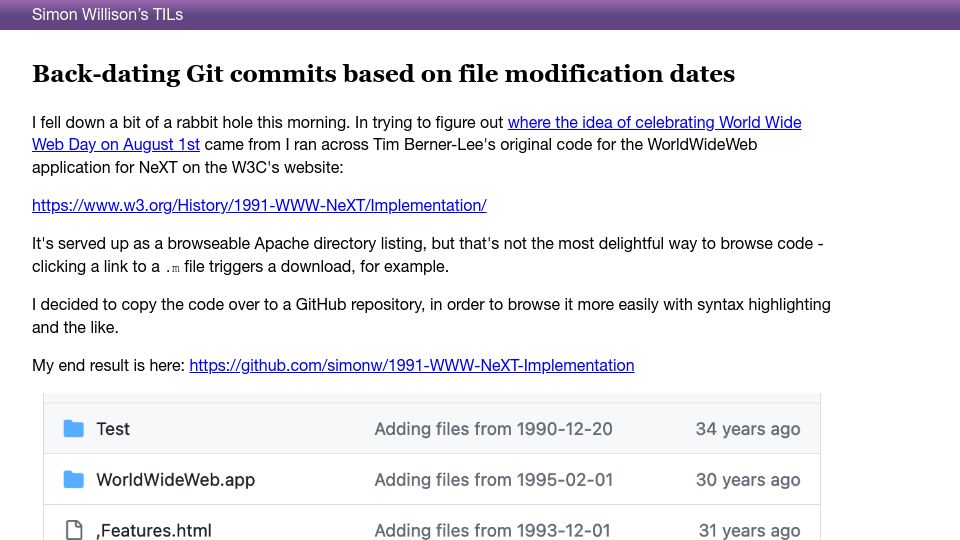Click the "34 years ago" timestamp

click(748, 429)
